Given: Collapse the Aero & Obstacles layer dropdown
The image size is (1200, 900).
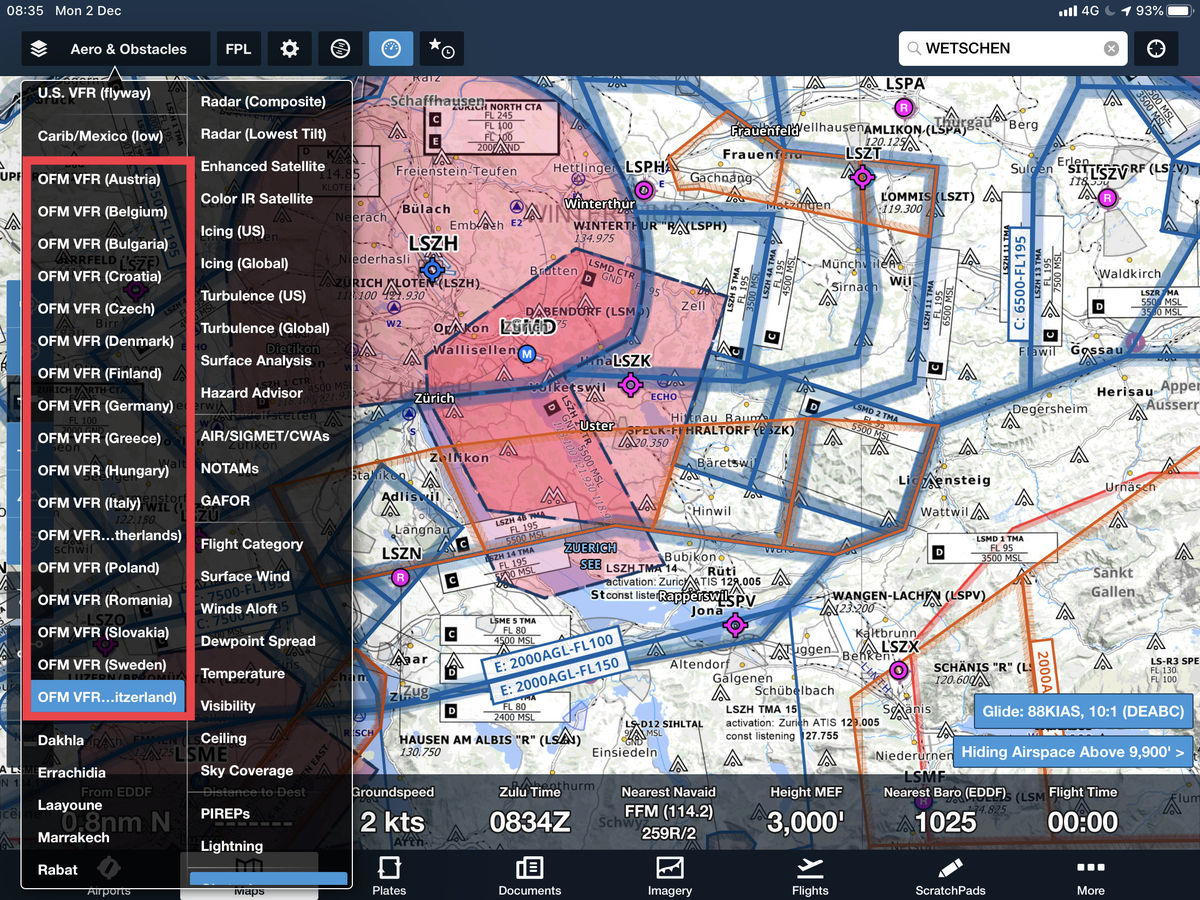Looking at the screenshot, I should pos(115,49).
